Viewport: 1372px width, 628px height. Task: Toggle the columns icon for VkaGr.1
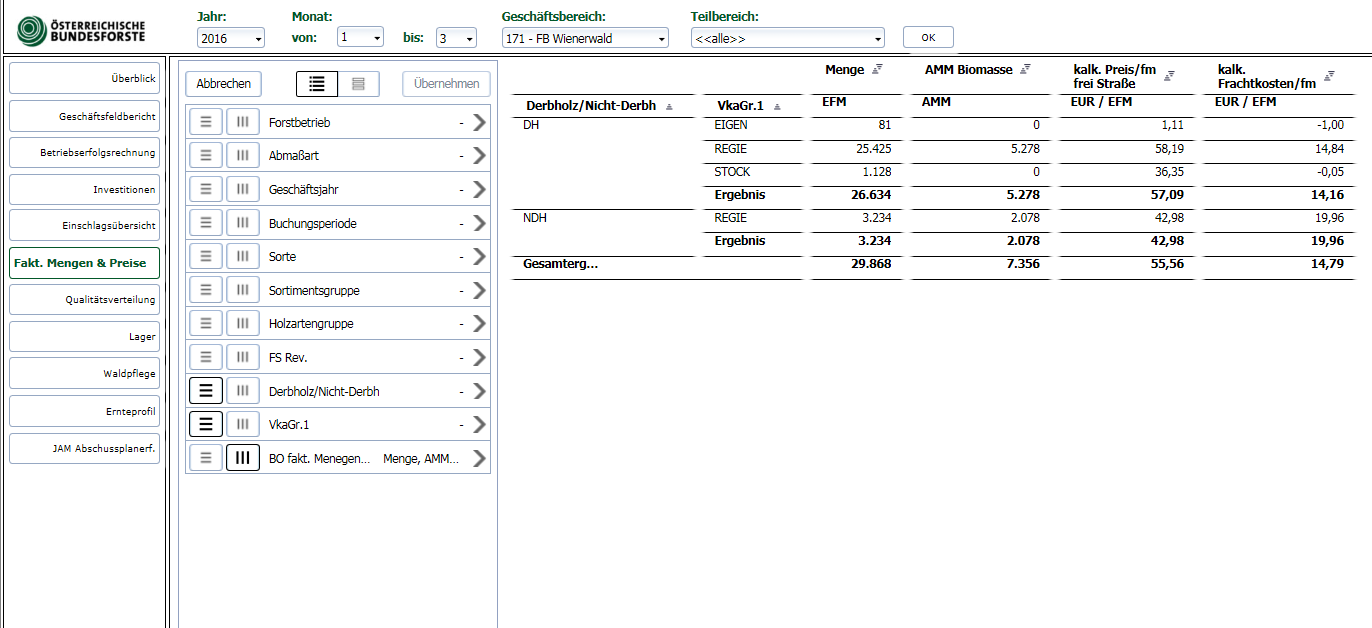(243, 424)
